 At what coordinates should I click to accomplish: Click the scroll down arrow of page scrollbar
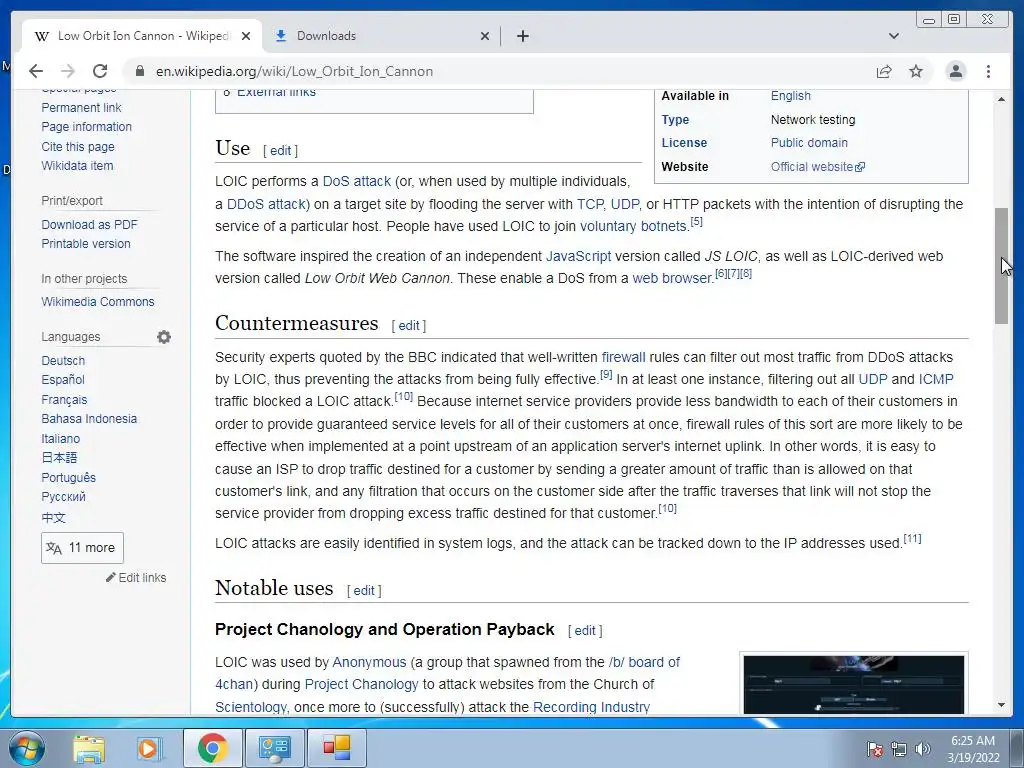pos(1001,705)
